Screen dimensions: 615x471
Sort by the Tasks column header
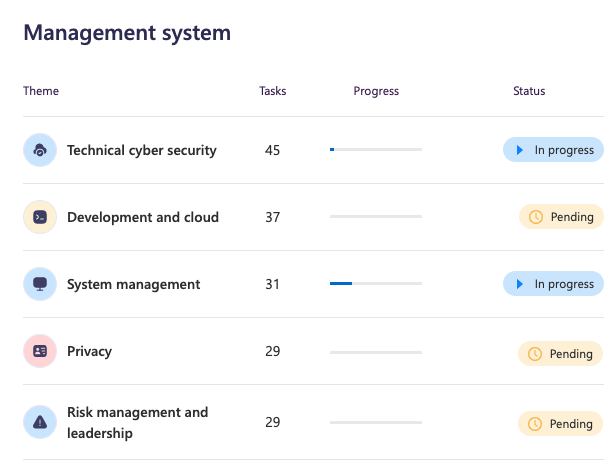pyautogui.click(x=273, y=91)
